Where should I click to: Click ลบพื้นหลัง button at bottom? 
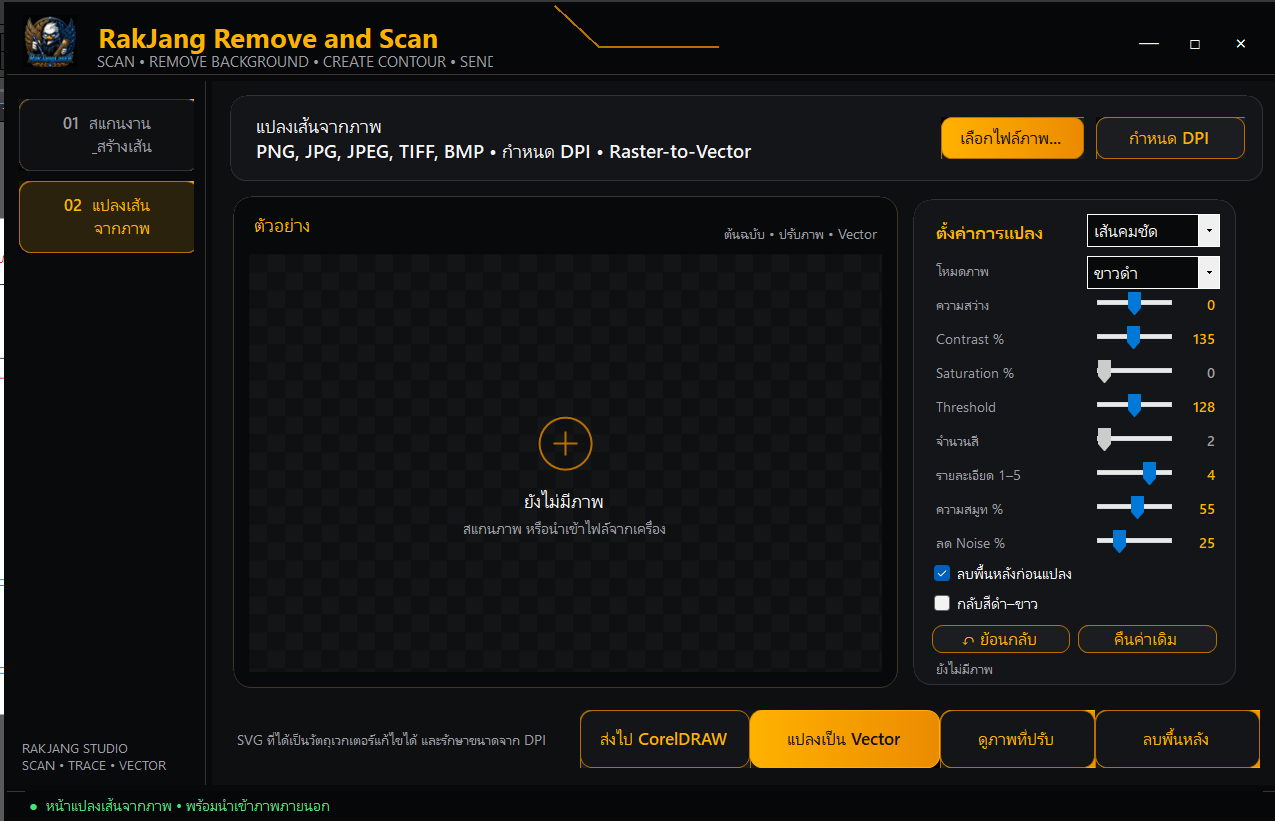click(1177, 739)
